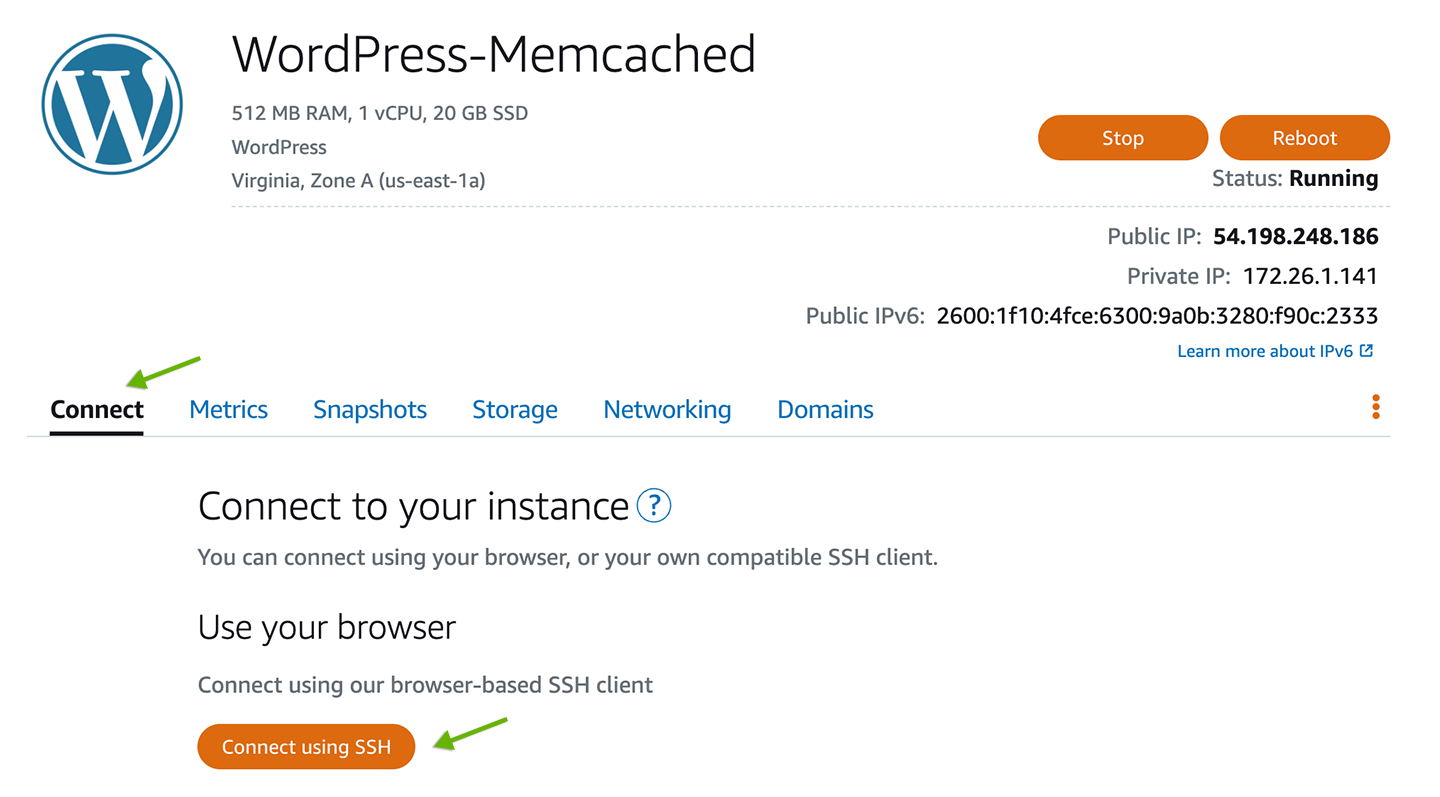Go to the Storage tab
Viewport: 1440px width, 797px height.
[x=515, y=410]
